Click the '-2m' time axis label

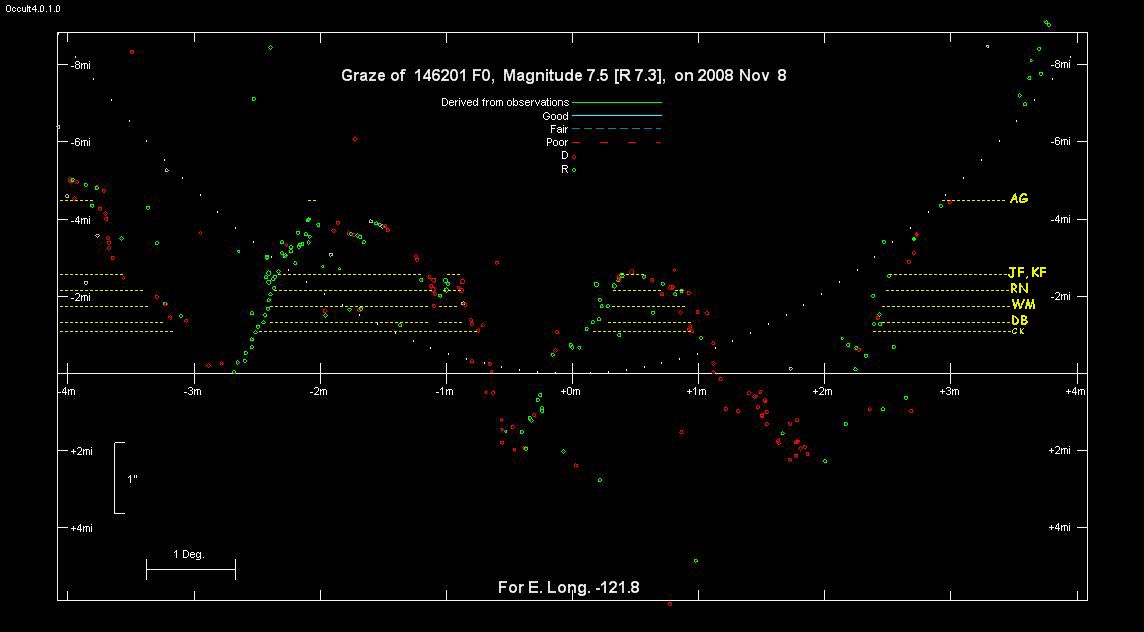click(x=318, y=392)
